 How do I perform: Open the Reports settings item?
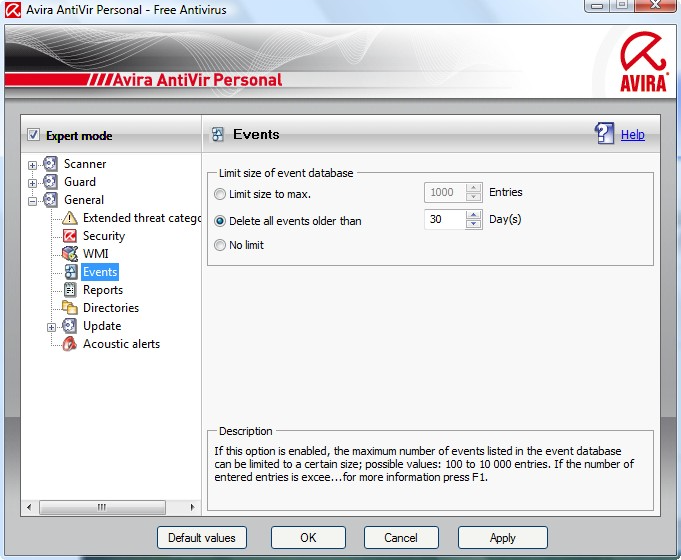tap(103, 290)
